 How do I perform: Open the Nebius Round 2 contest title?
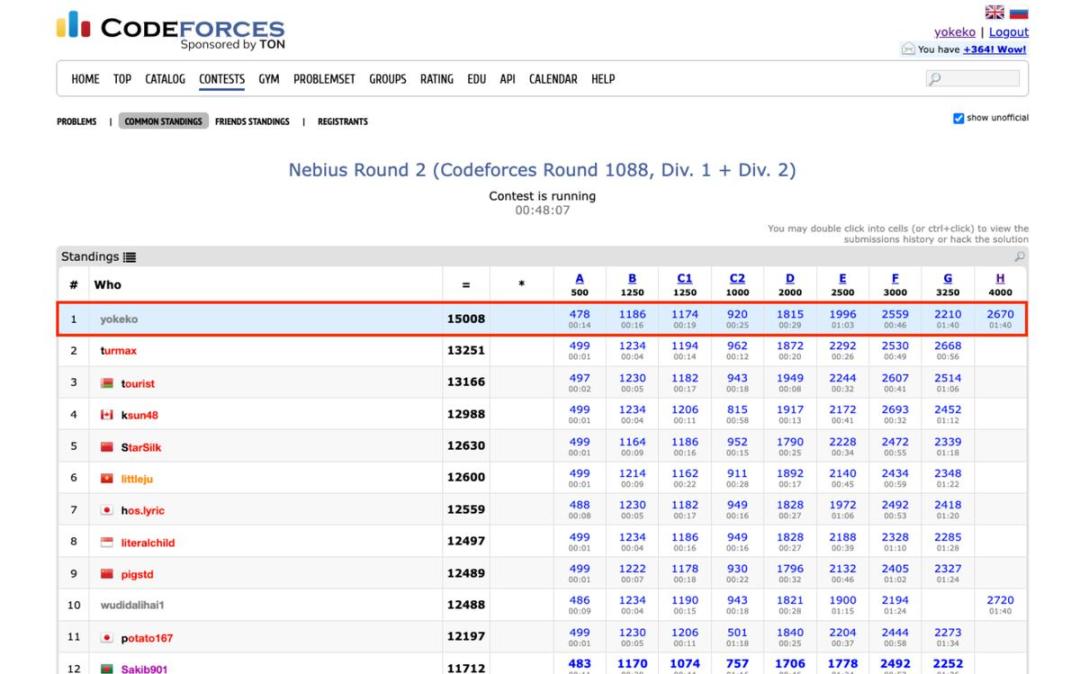click(542, 170)
